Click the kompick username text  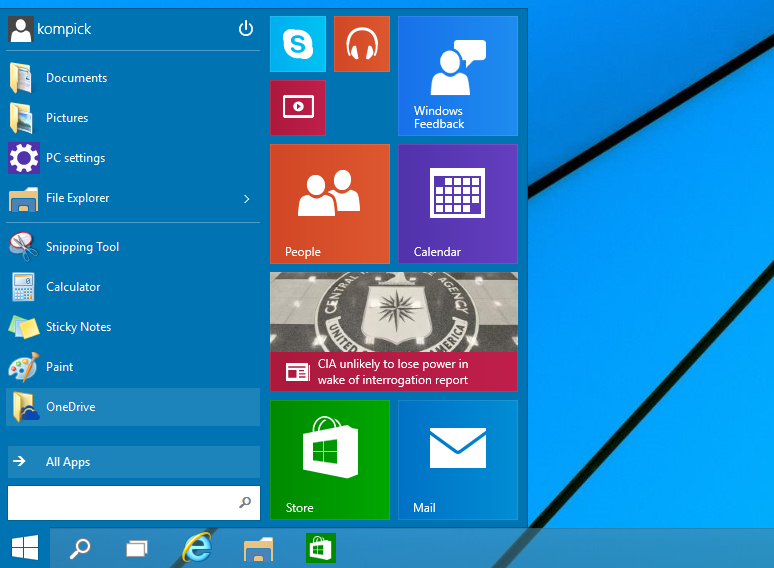(x=64, y=29)
